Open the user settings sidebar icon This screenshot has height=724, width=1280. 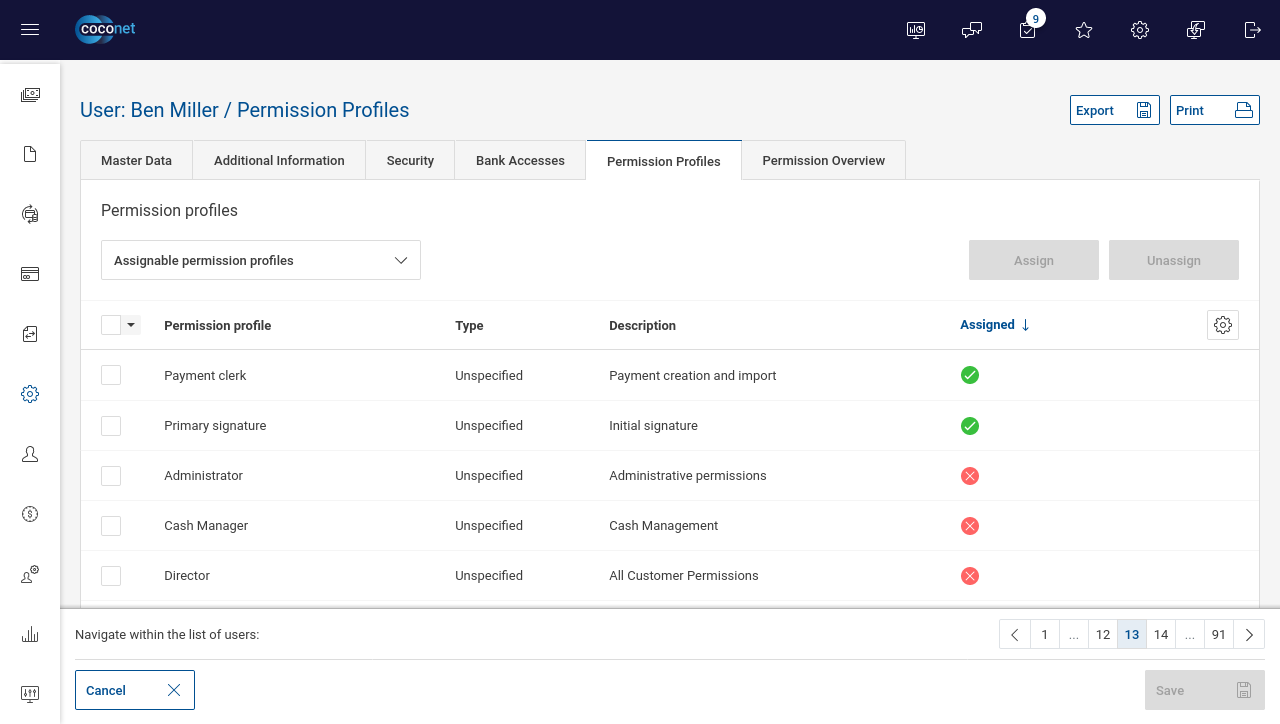tap(30, 574)
